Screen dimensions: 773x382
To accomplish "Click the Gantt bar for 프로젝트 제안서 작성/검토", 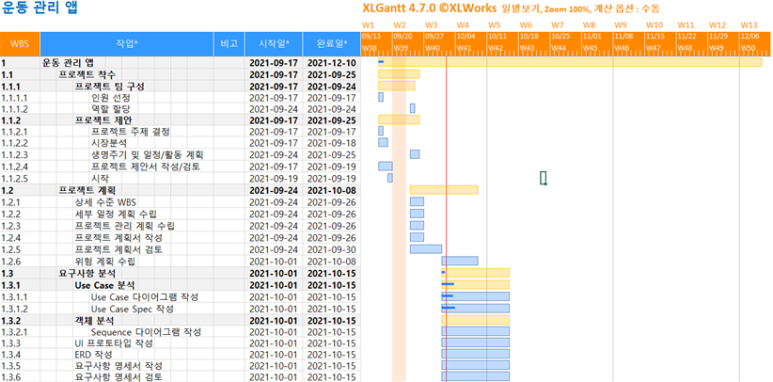I will coord(386,166).
